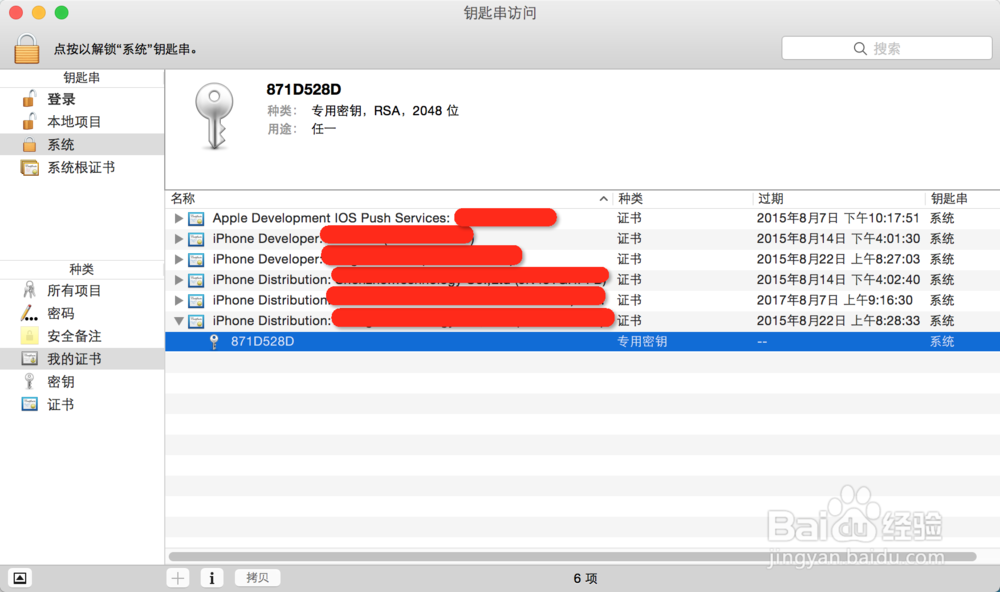Click the green zoom window button
The width and height of the screenshot is (1000, 592).
[x=61, y=12]
